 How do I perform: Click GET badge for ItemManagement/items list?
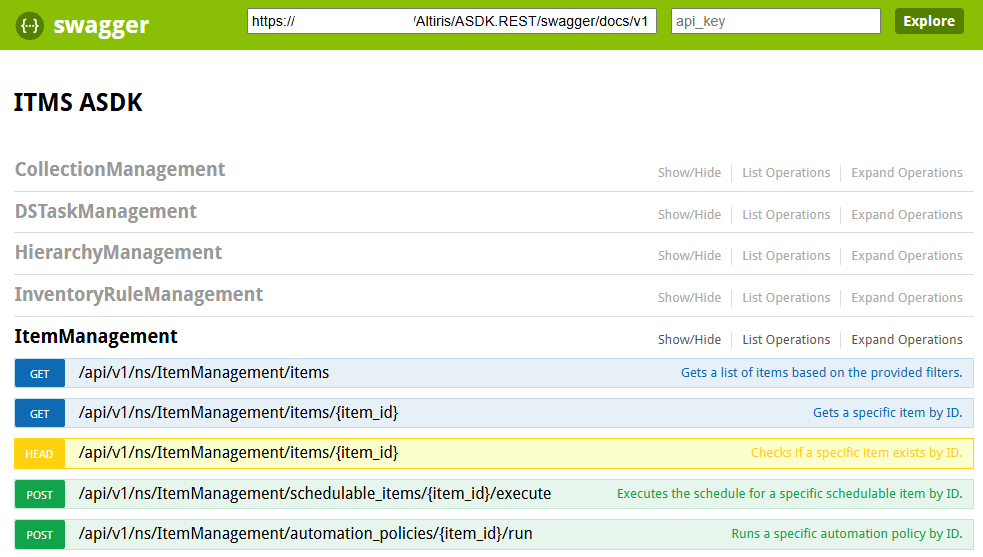(40, 374)
